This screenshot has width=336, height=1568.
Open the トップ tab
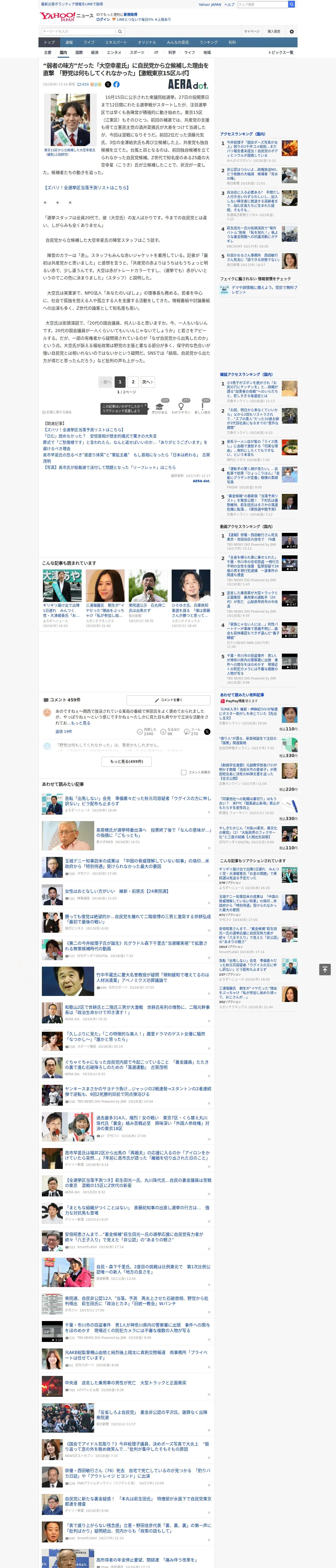(49, 42)
